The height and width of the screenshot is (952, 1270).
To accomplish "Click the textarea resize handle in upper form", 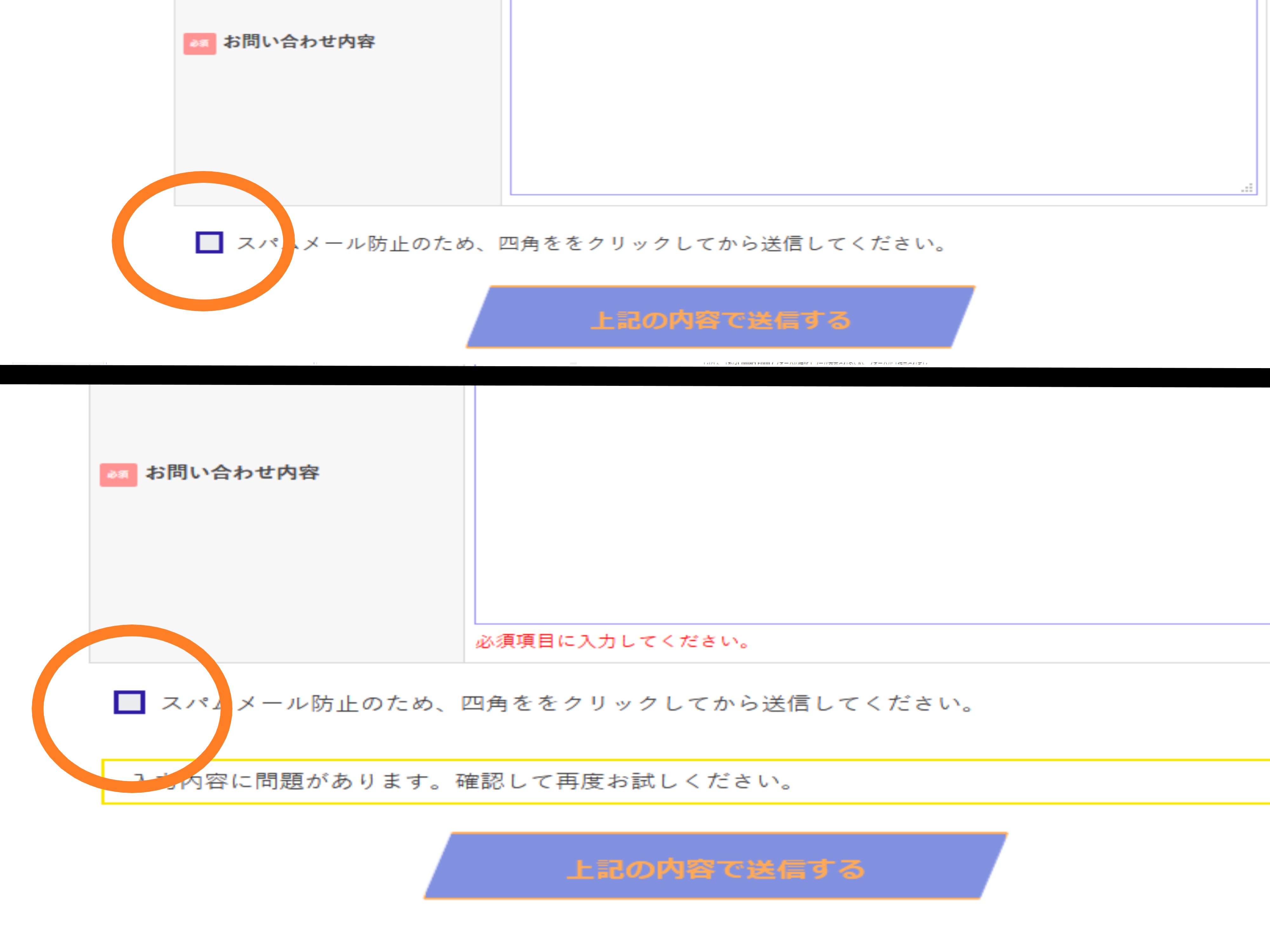I will tap(1247, 188).
